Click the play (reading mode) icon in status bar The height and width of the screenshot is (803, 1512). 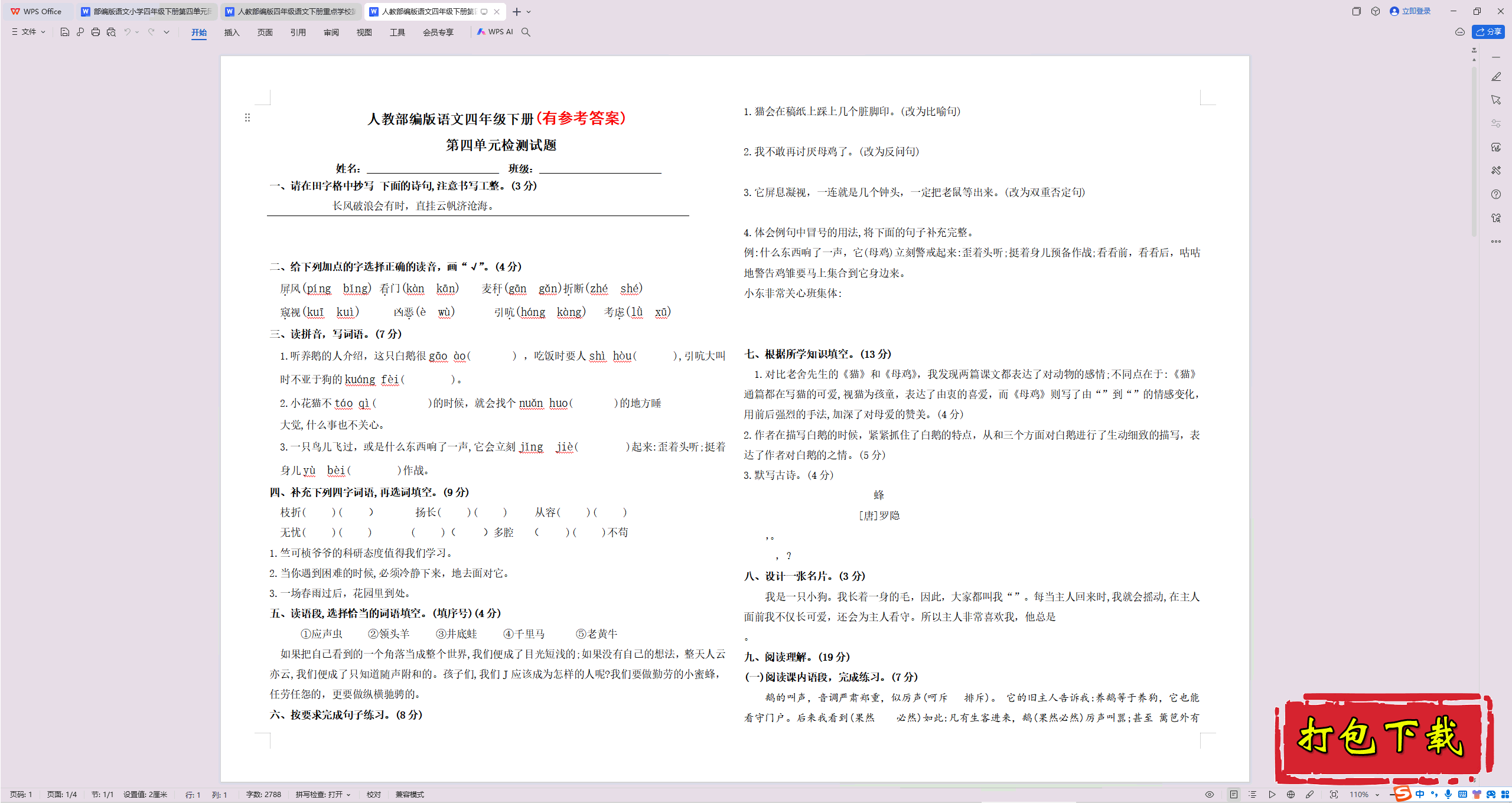(x=1272, y=795)
